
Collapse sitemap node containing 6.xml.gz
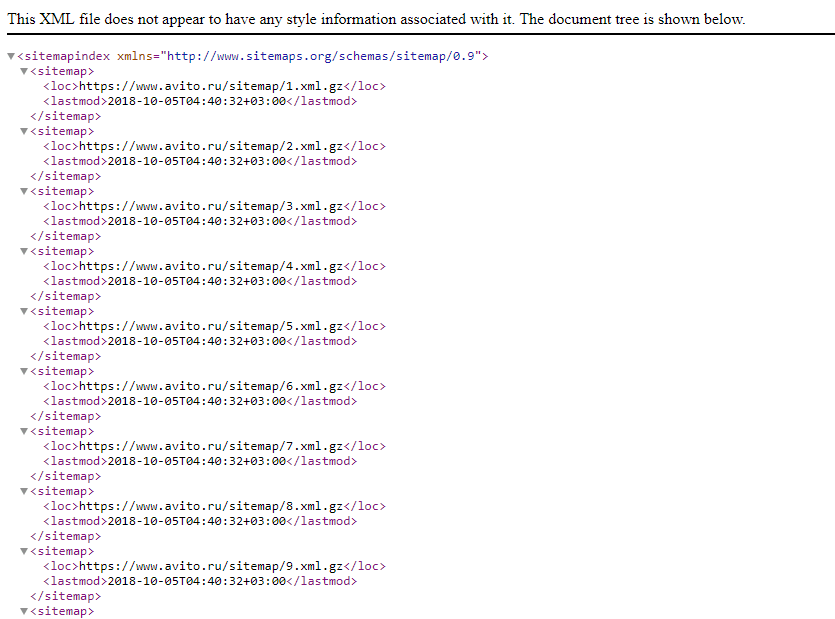tap(24, 371)
